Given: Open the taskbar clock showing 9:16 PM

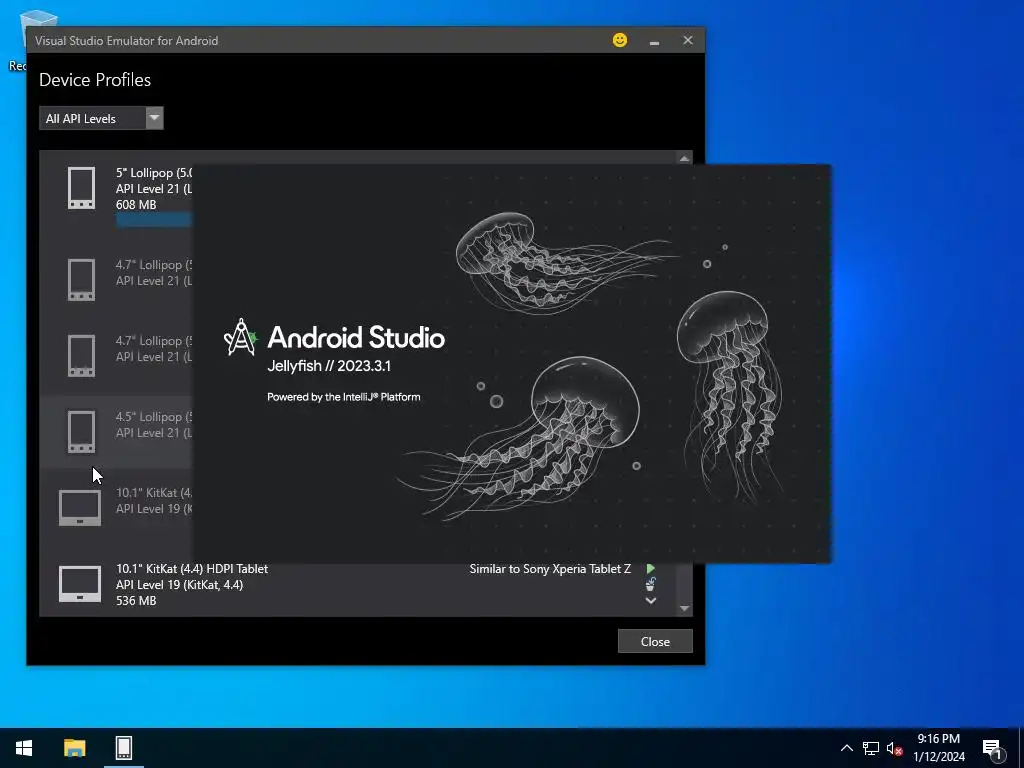Looking at the screenshot, I should [x=939, y=748].
